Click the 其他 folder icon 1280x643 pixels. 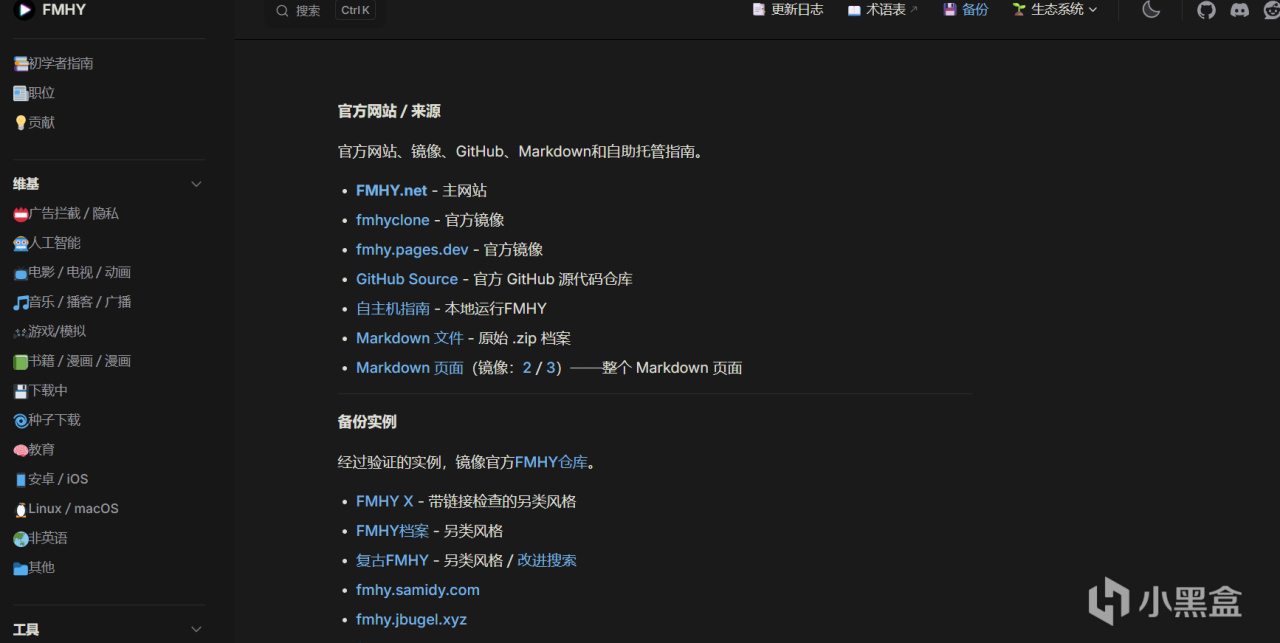[x=20, y=568]
